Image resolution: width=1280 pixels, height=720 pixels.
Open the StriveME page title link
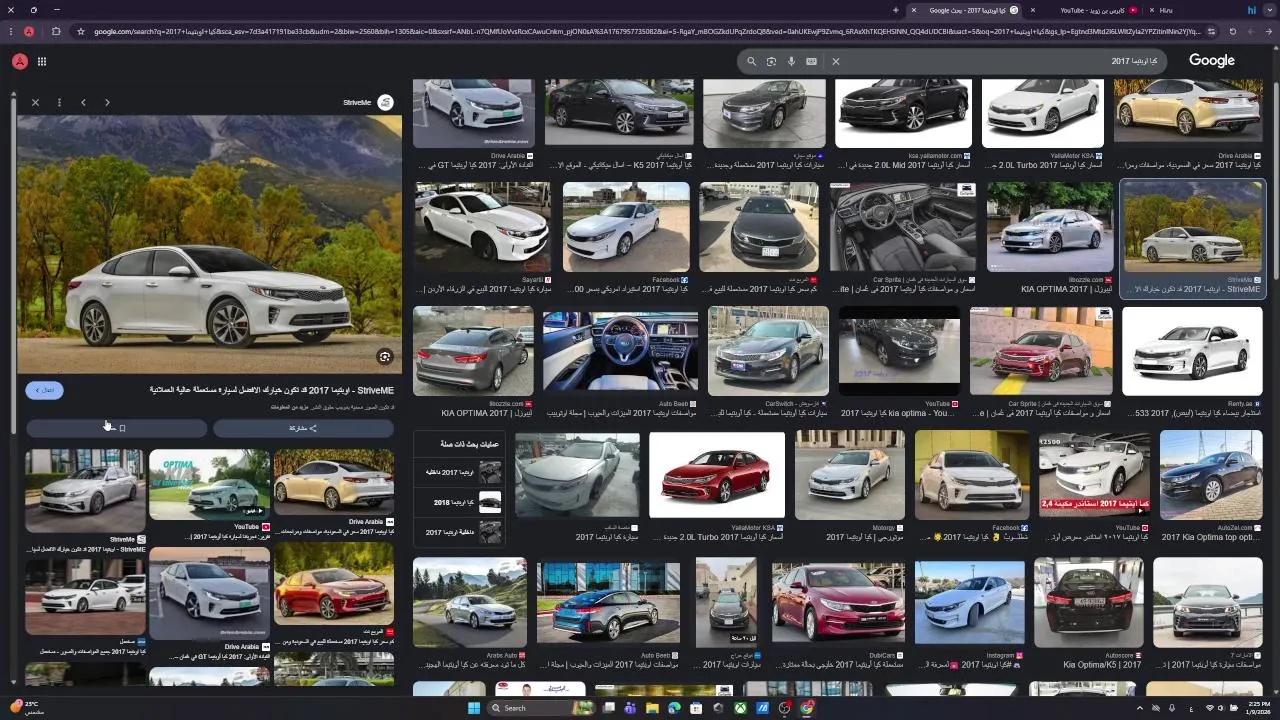click(271, 390)
